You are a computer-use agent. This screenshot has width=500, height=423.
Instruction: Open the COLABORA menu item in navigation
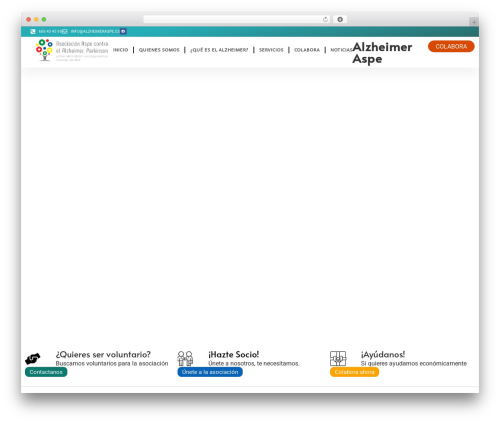[307, 50]
